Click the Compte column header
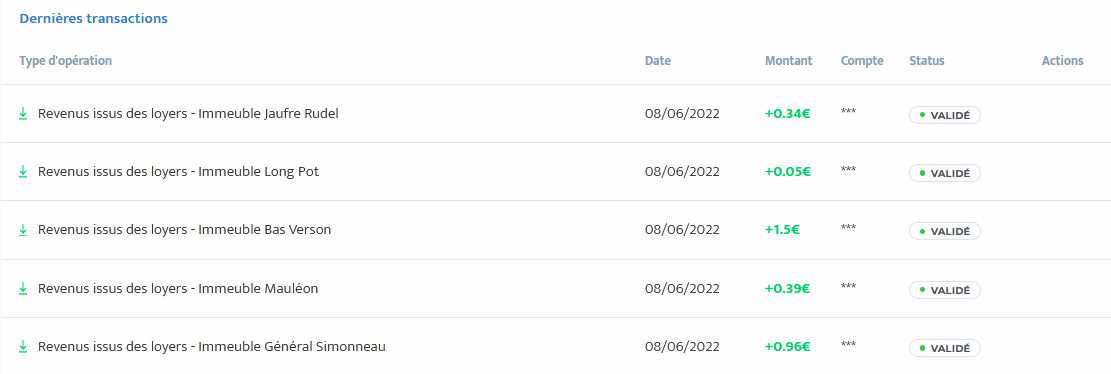 click(862, 61)
